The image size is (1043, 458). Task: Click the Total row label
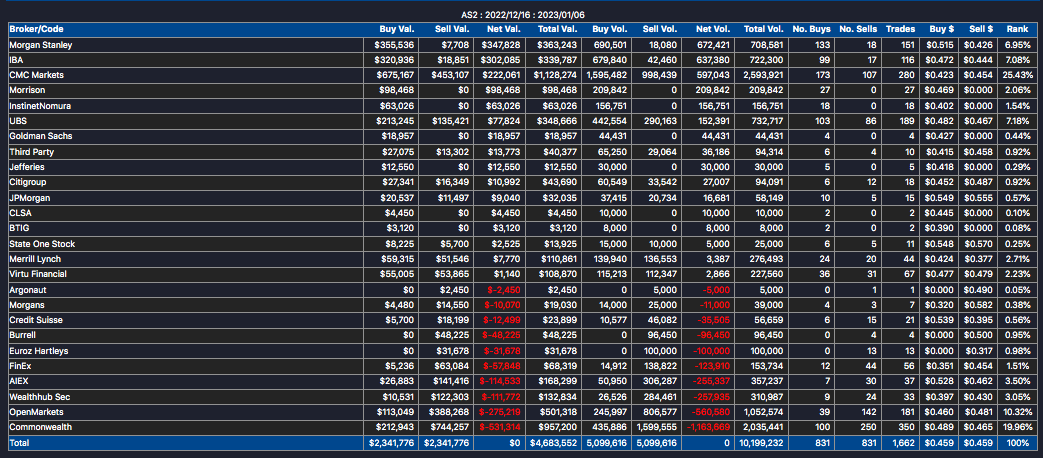[x=19, y=442]
